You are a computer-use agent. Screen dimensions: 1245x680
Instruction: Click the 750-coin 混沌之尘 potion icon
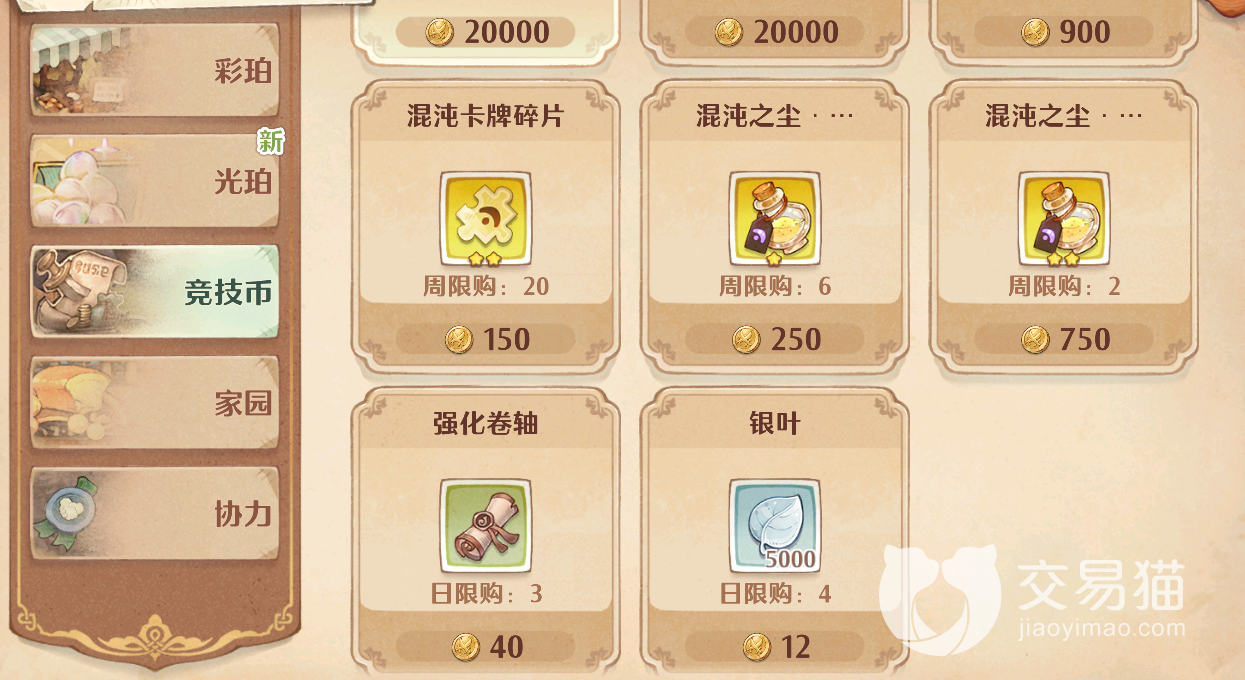pyautogui.click(x=1064, y=218)
